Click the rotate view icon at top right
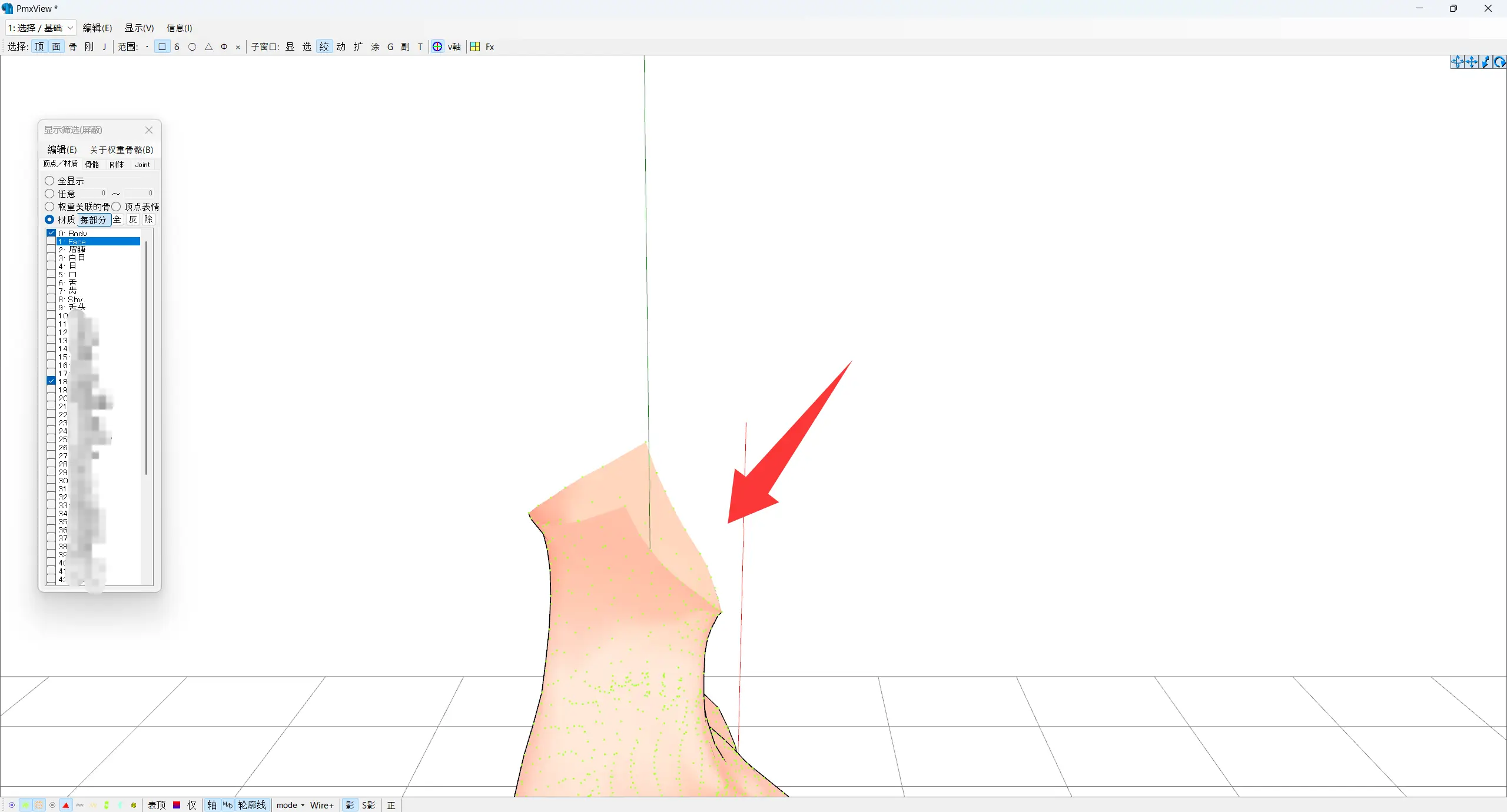The height and width of the screenshot is (812, 1507). pos(1499,62)
